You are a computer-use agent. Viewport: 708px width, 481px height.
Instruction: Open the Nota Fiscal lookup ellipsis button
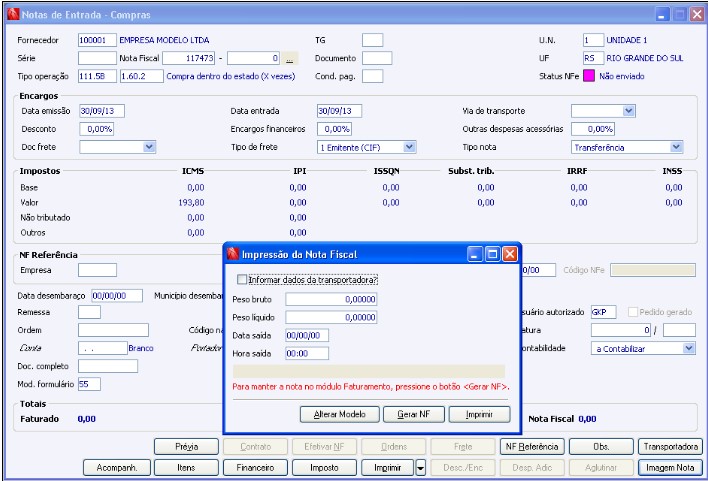[x=290, y=58]
